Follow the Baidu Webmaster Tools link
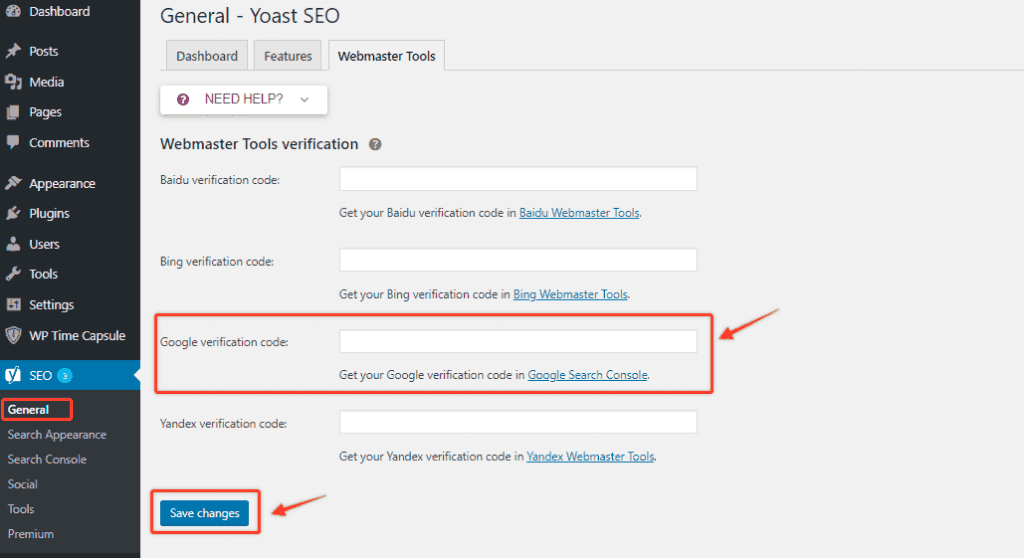This screenshot has height=558, width=1024. click(x=579, y=213)
